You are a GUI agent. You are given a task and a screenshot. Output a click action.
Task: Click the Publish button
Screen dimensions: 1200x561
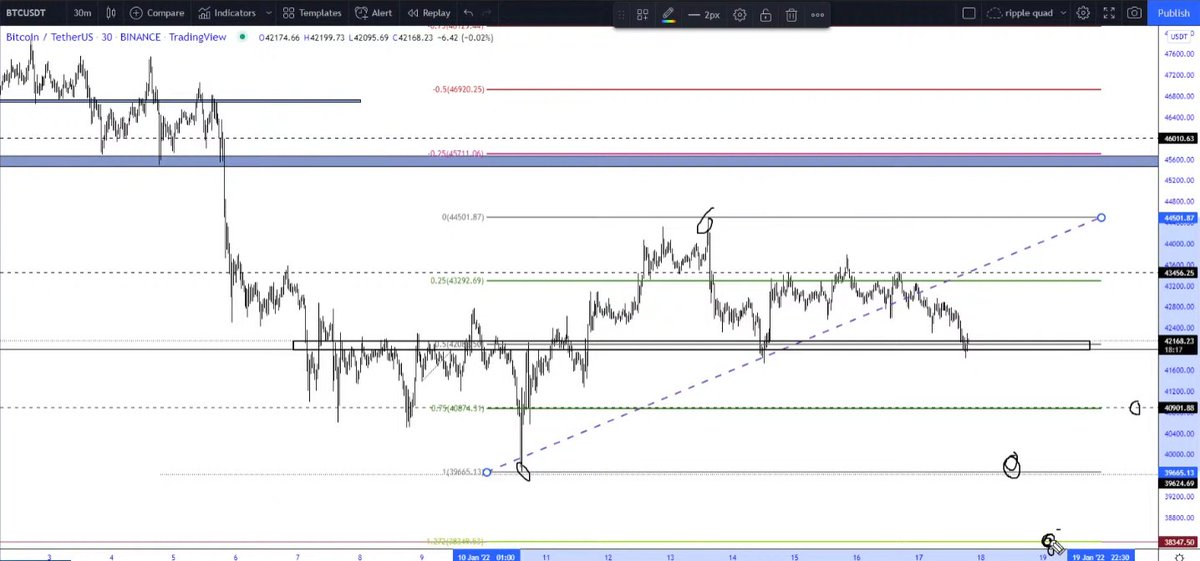pyautogui.click(x=1172, y=13)
